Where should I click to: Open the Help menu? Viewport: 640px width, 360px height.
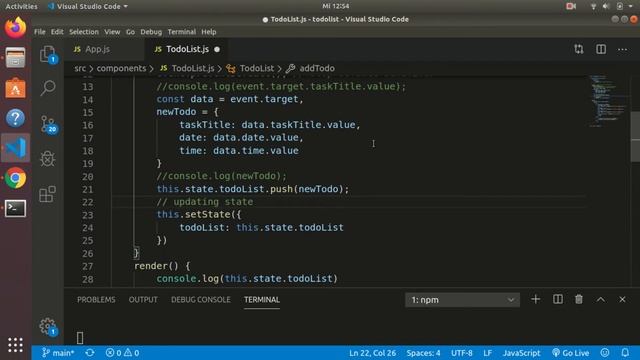(209, 32)
